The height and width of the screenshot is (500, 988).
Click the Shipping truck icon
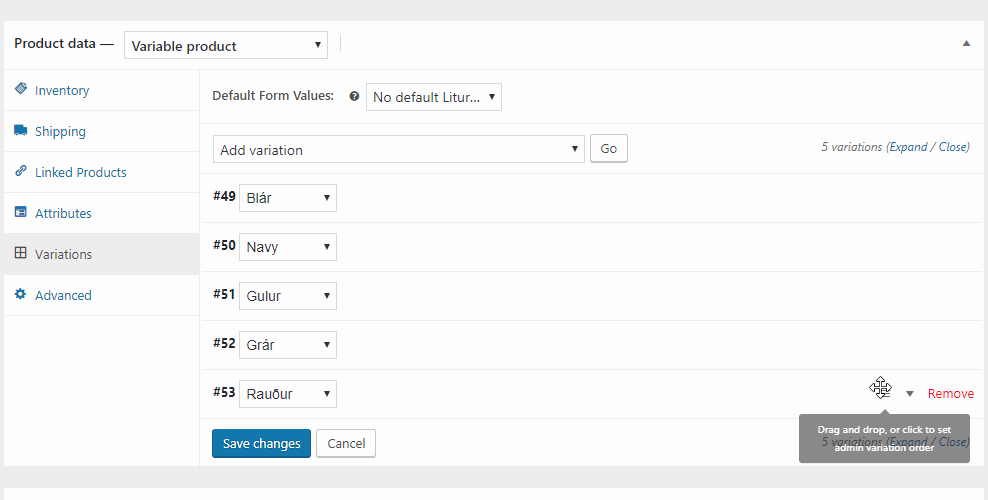point(21,130)
